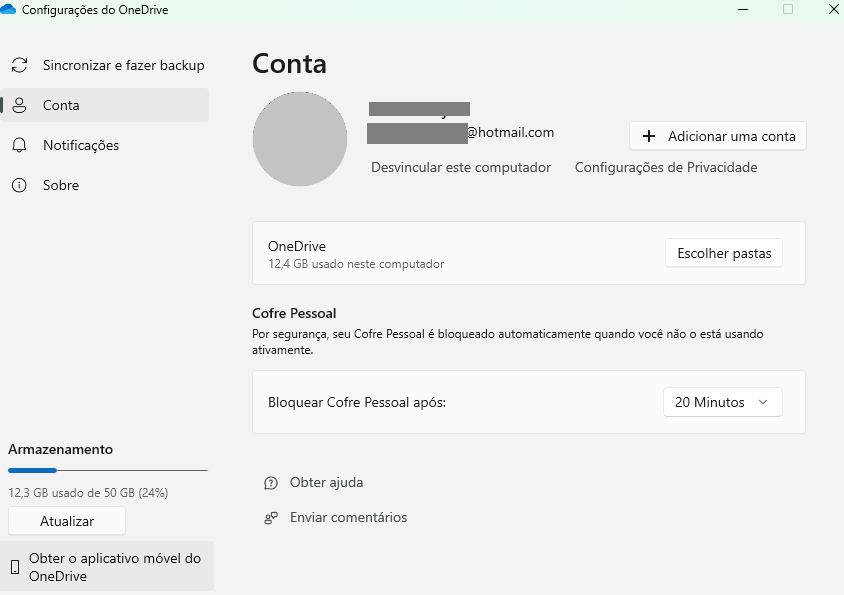Click the Conta page heading

tap(289, 64)
